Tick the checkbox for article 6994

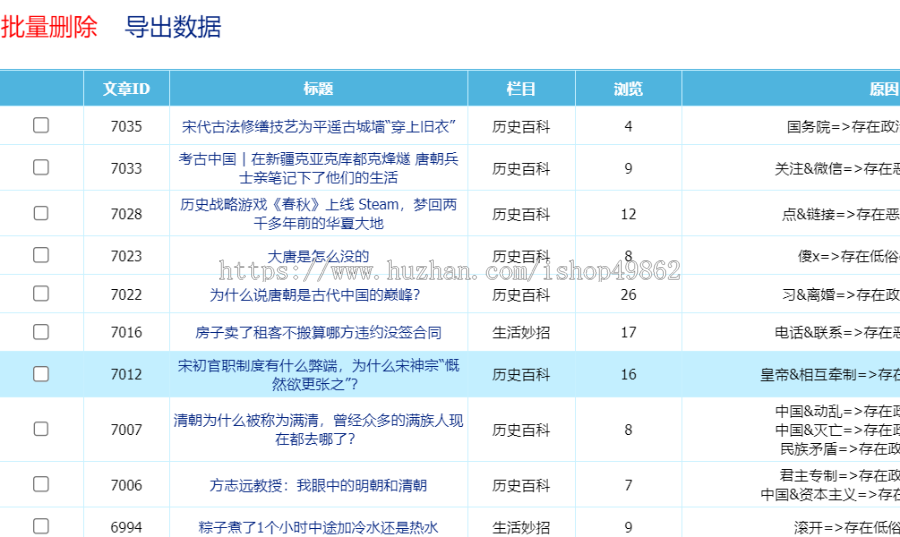click(41, 526)
